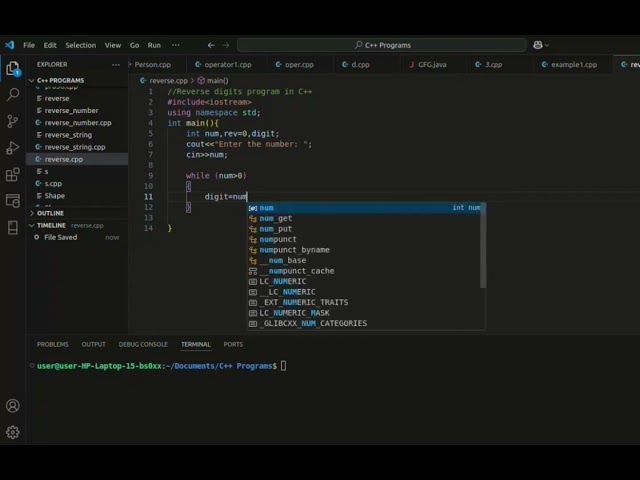Screen dimensions: 640x480
Task: Open the View menu
Action: coord(113,45)
